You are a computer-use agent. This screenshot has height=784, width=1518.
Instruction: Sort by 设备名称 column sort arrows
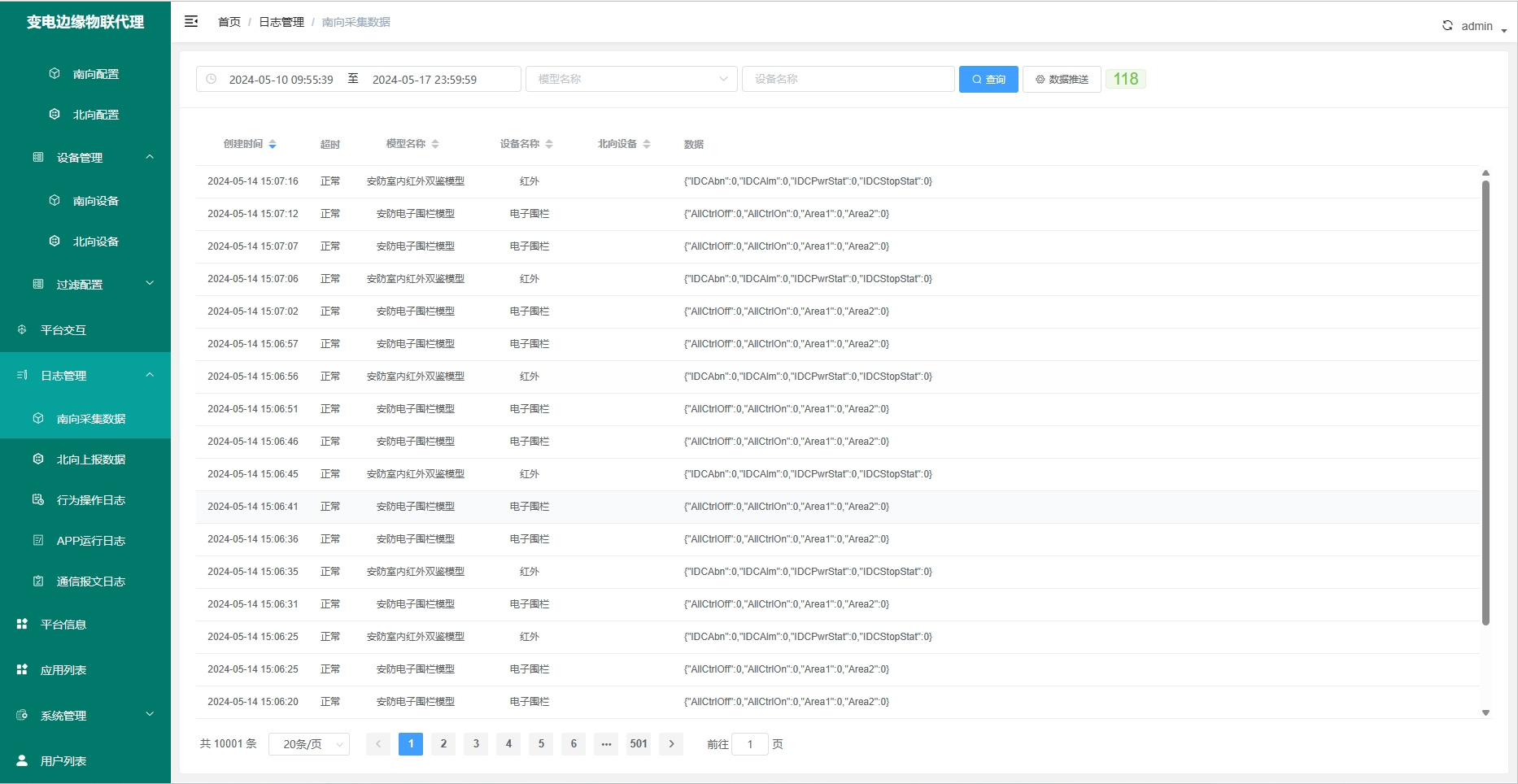549,145
